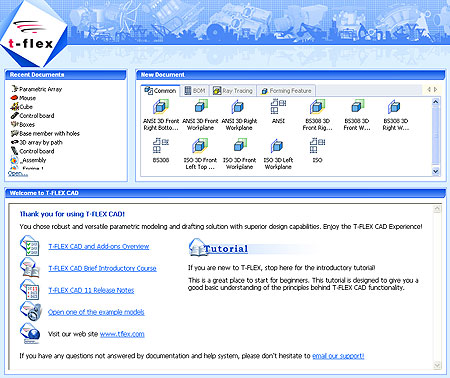Open the Mouse recent document
450x378 pixels.
pos(23,98)
